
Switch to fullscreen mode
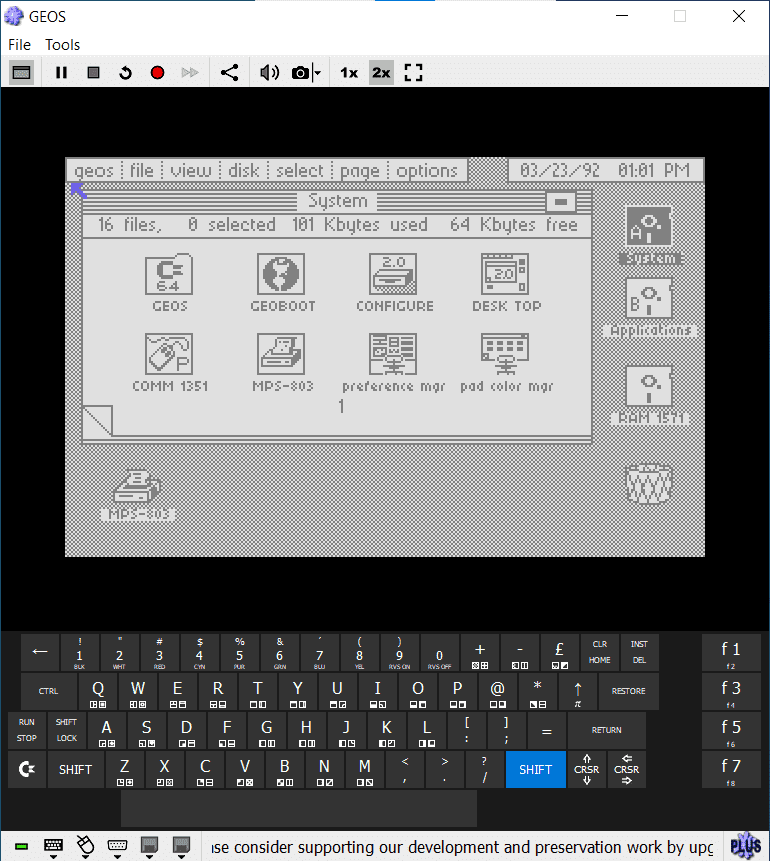tap(414, 72)
